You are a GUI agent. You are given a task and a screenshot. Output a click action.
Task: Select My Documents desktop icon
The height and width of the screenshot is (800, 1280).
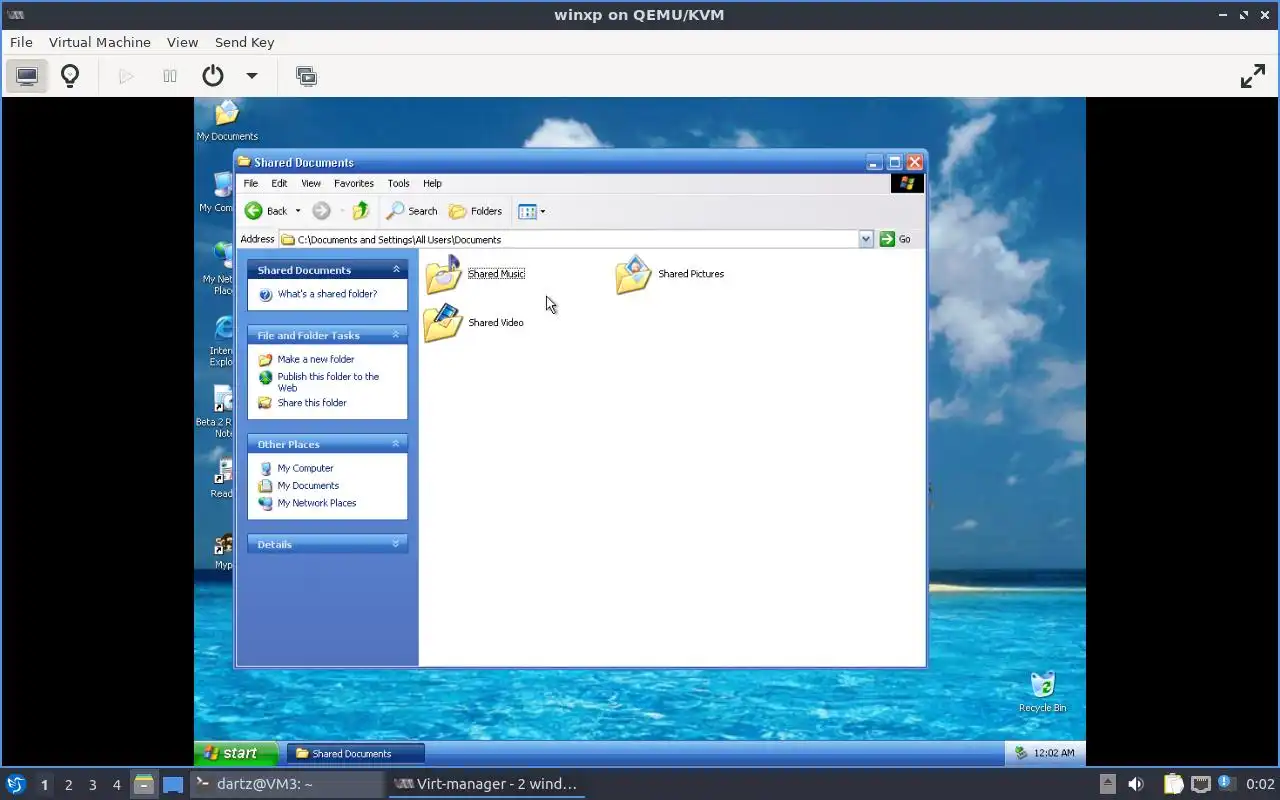click(227, 121)
